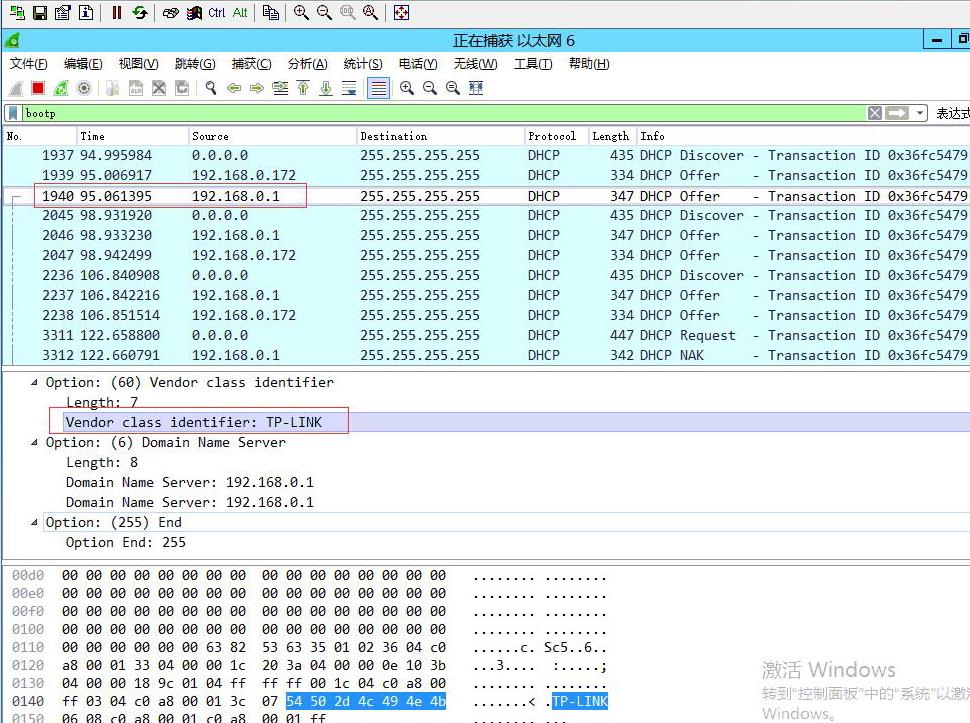Image resolution: width=970 pixels, height=723 pixels.
Task: Click Wireshark zoom out text icon
Action: tap(429, 88)
